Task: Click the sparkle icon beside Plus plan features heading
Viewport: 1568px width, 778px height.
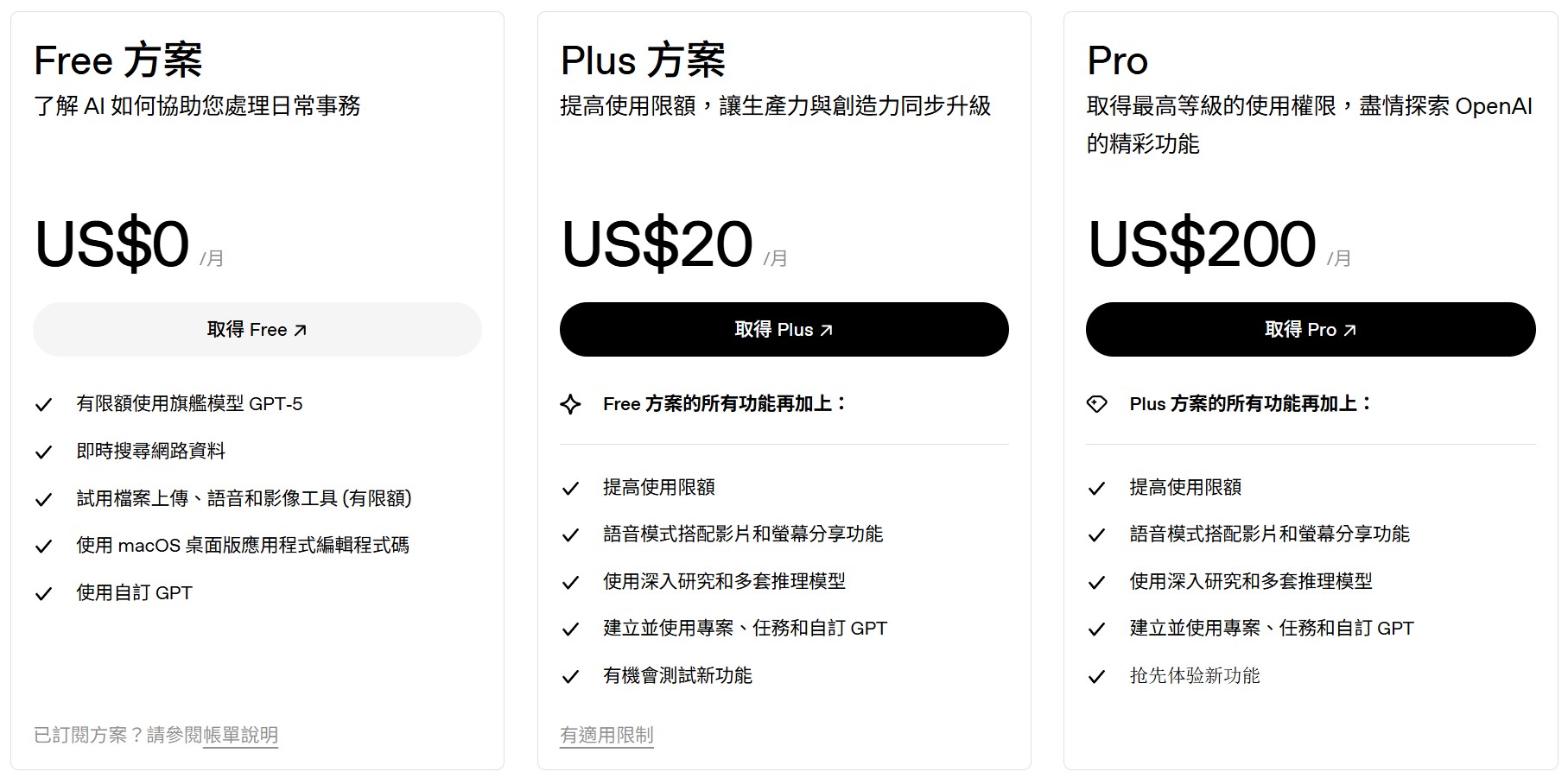Action: (x=571, y=403)
